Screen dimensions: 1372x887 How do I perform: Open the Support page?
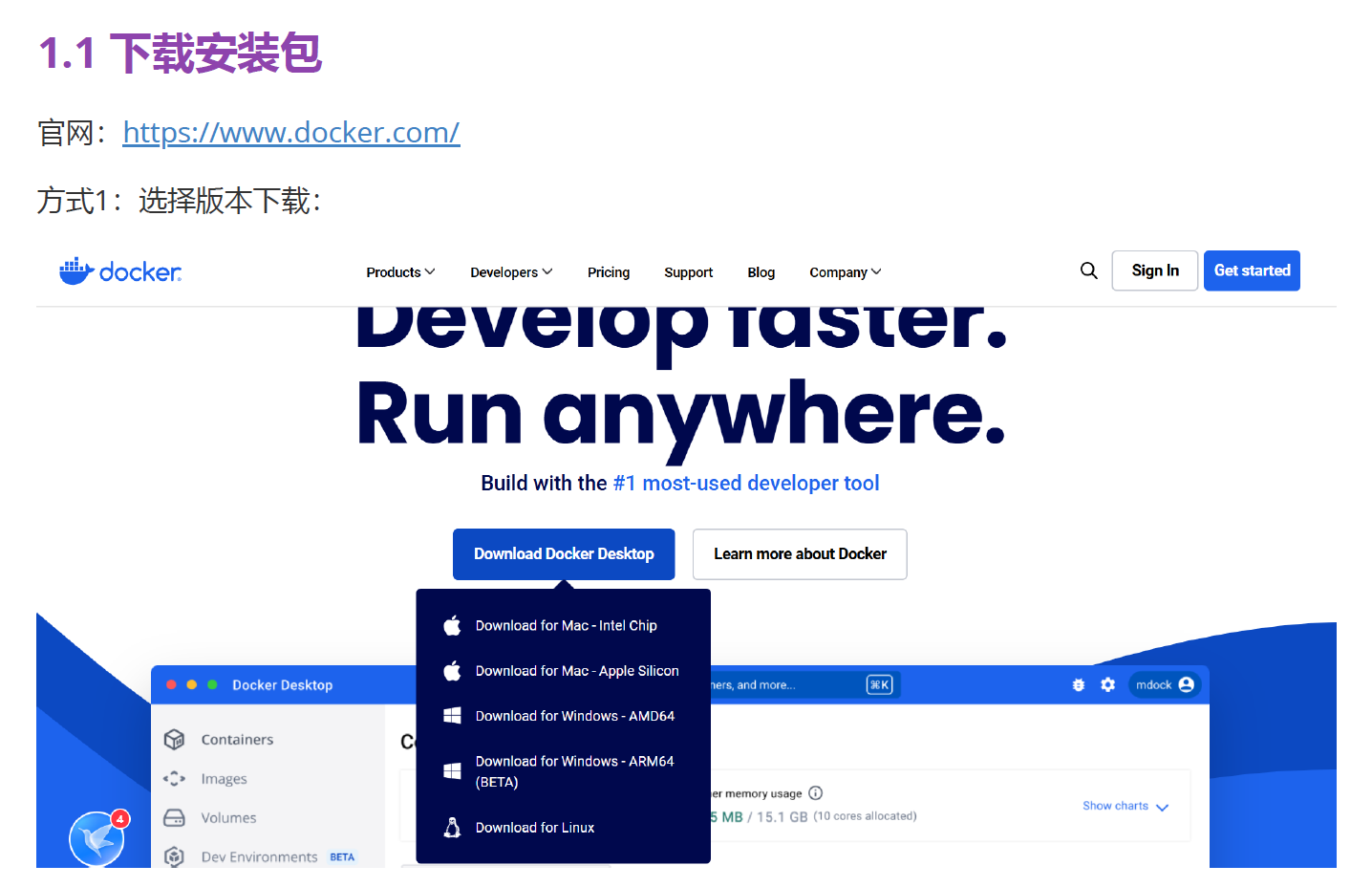(689, 272)
